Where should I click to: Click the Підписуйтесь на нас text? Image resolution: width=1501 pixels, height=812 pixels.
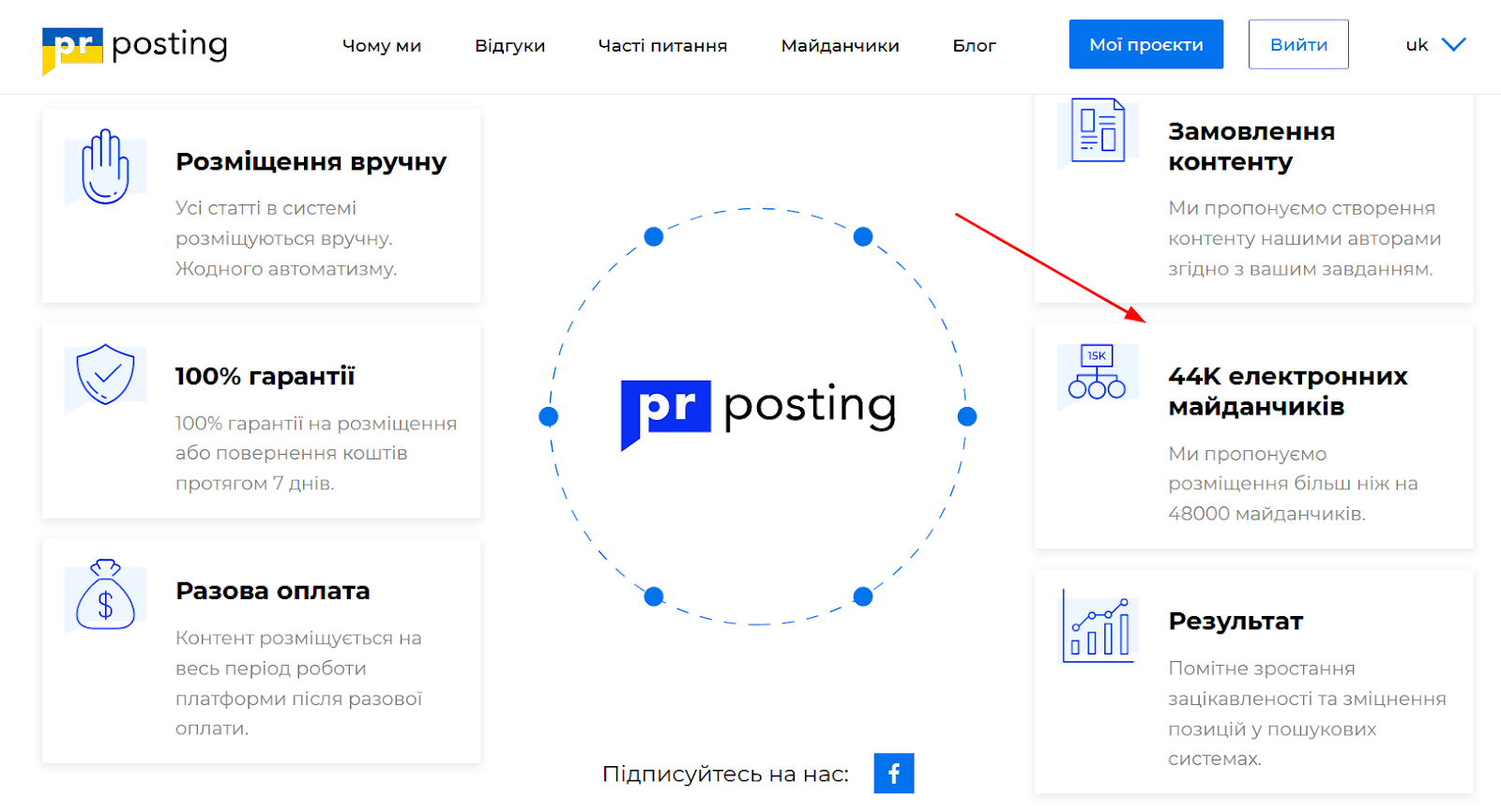[x=725, y=774]
